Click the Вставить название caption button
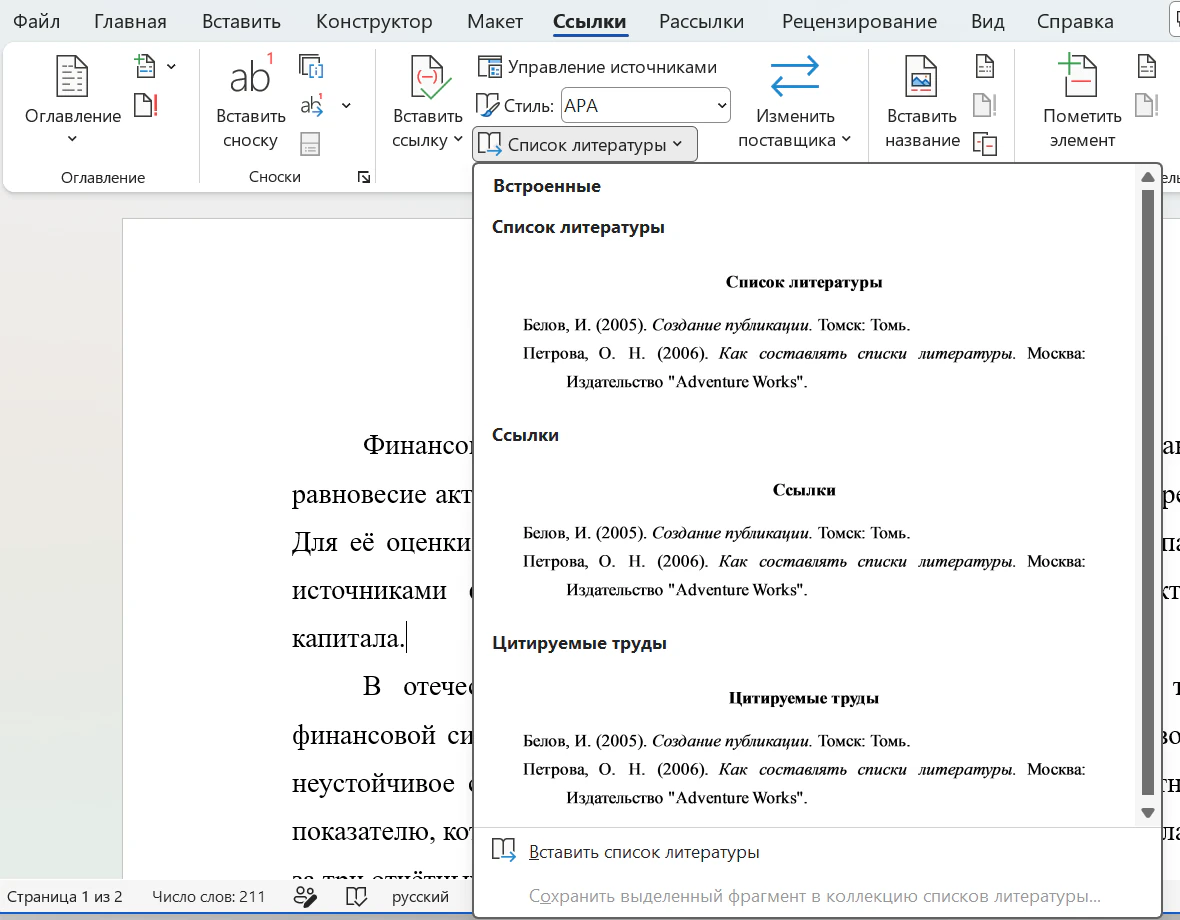This screenshot has height=920, width=1180. point(922,100)
